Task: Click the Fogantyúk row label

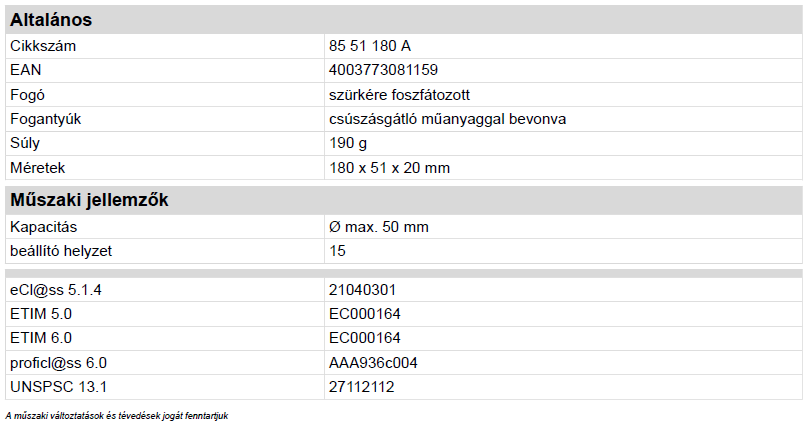Action: click(45, 119)
